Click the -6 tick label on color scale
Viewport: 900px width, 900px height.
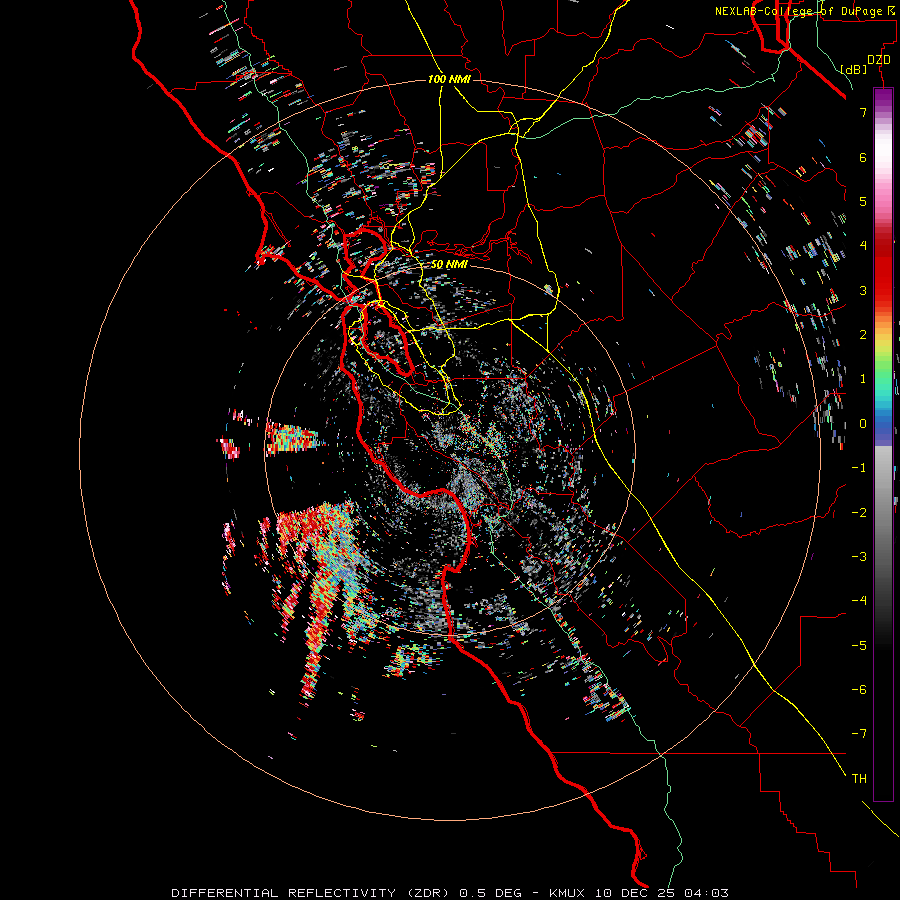[859, 690]
